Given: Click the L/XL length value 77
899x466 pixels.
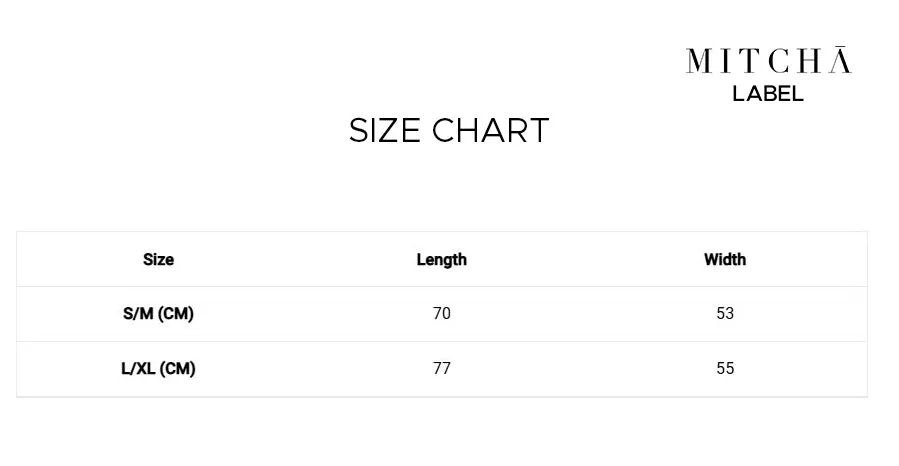Looking at the screenshot, I should coord(441,368).
